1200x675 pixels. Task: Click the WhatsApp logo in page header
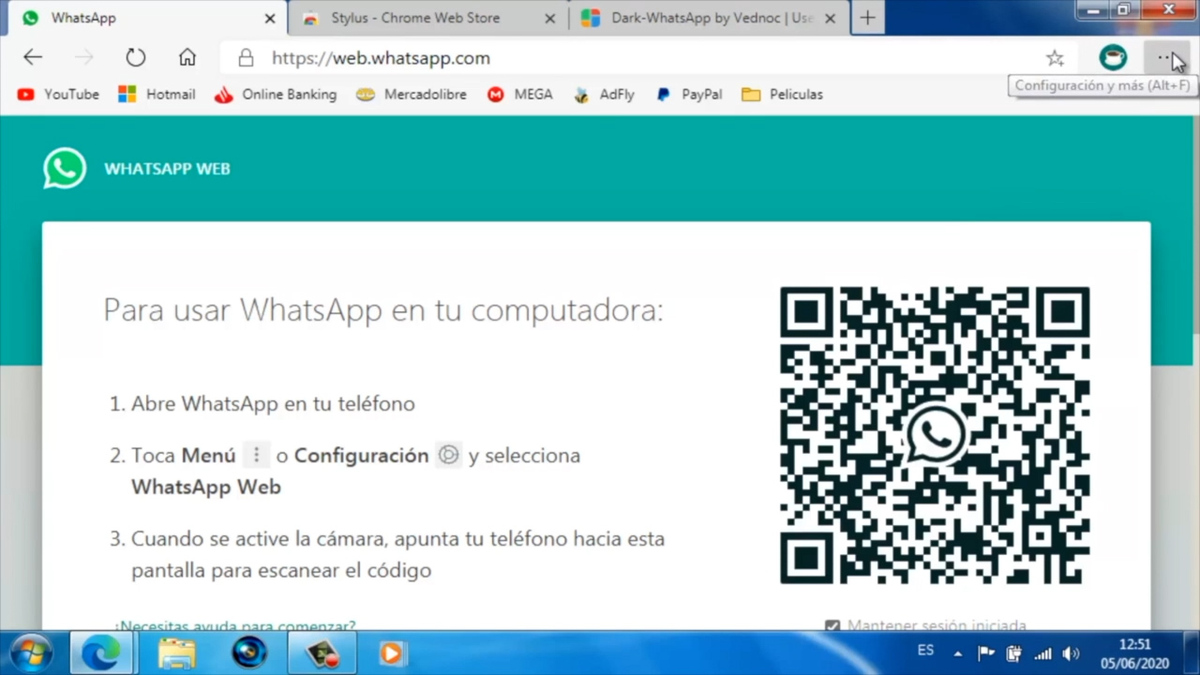click(65, 169)
